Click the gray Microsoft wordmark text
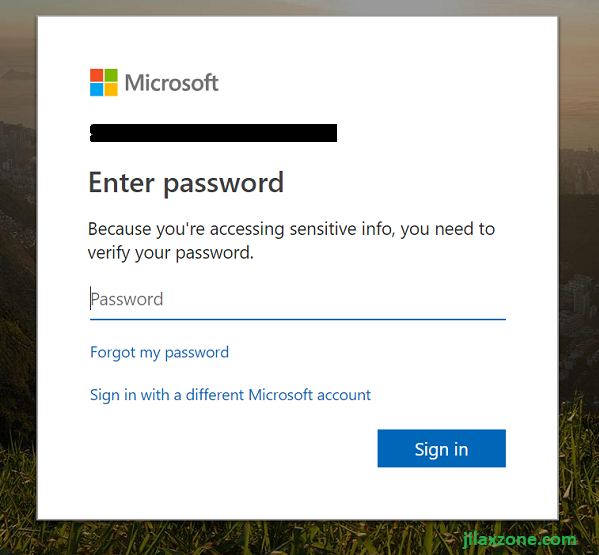Image resolution: width=599 pixels, height=555 pixels. (x=172, y=83)
